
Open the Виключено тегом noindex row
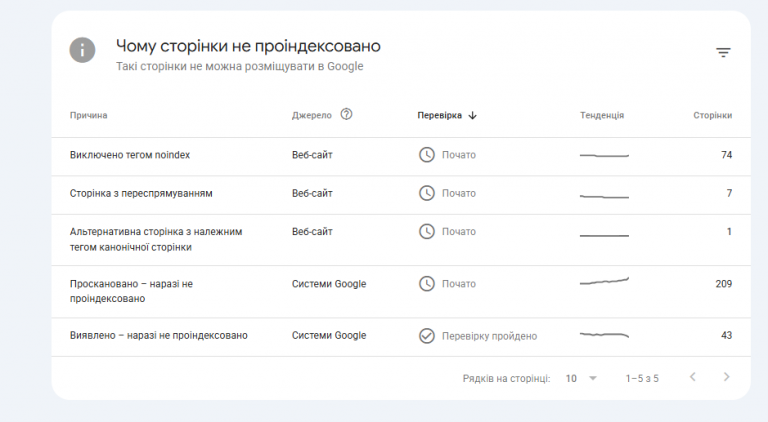coord(401,157)
